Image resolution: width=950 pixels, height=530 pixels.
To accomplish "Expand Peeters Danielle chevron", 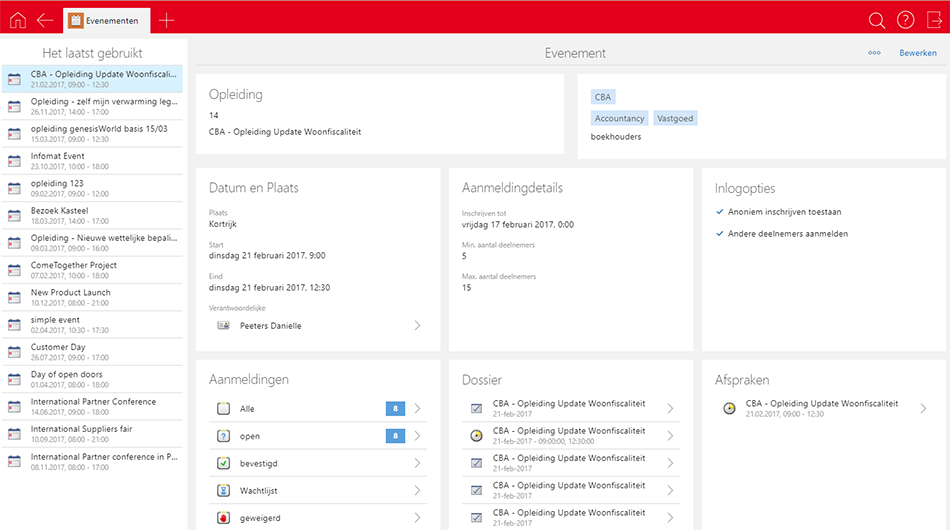I will click(x=417, y=325).
